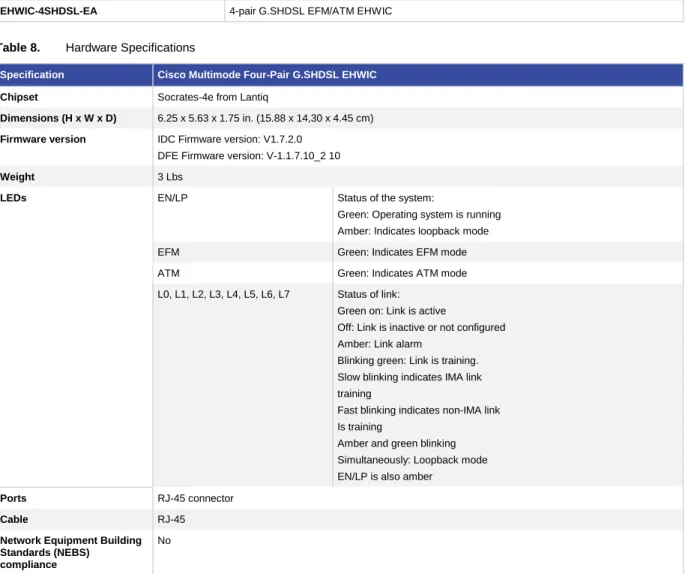Click 'Green: Indicates EFM mode' text

(402, 252)
